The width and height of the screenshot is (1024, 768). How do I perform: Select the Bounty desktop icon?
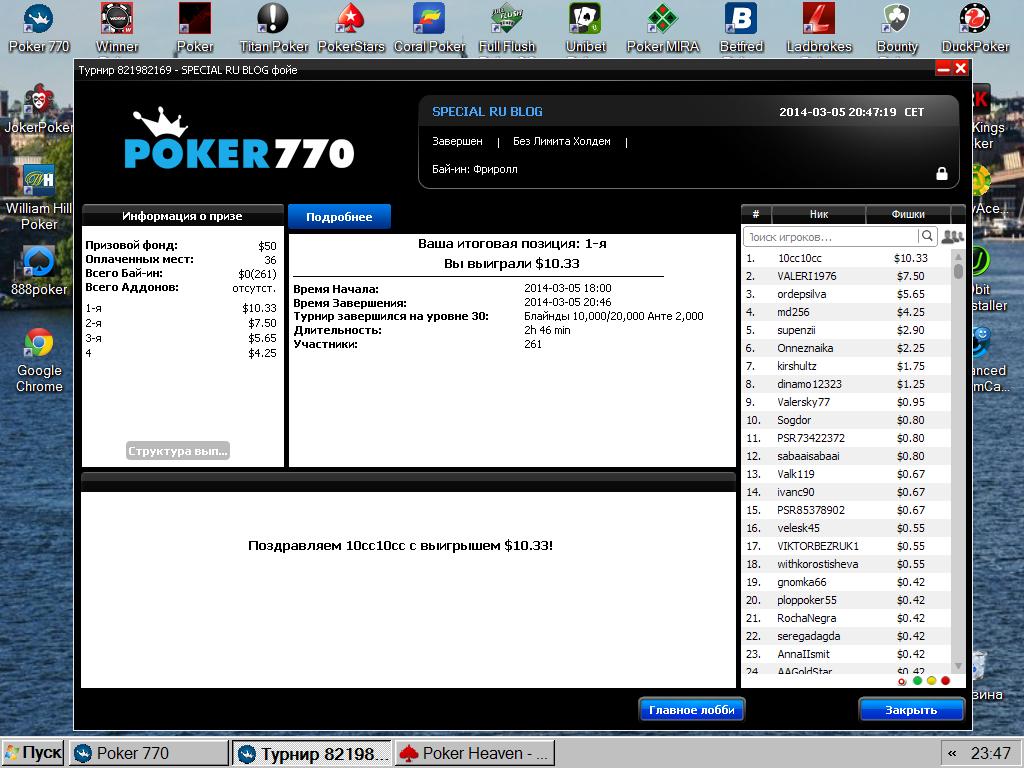click(897, 27)
